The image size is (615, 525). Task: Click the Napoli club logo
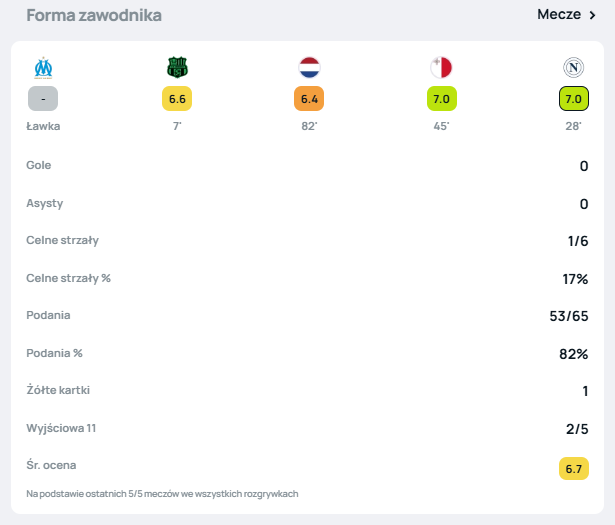(x=573, y=68)
